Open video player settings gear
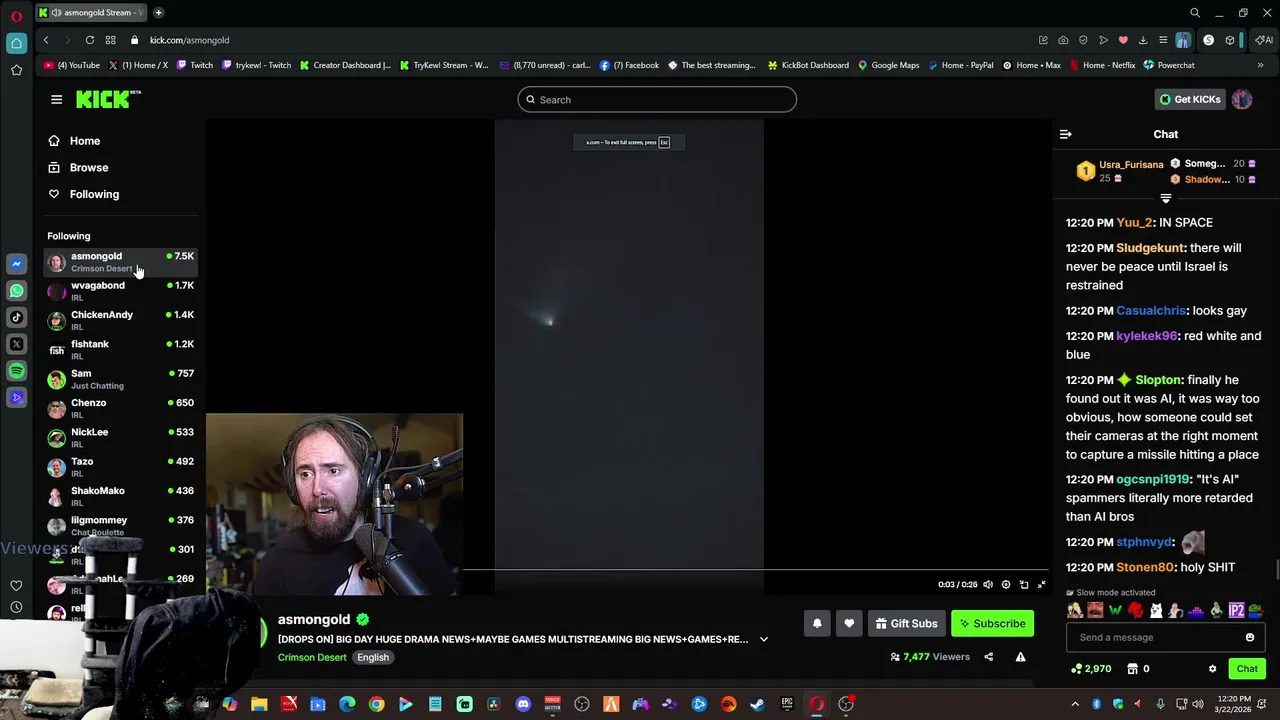The image size is (1280, 720). tap(1006, 584)
